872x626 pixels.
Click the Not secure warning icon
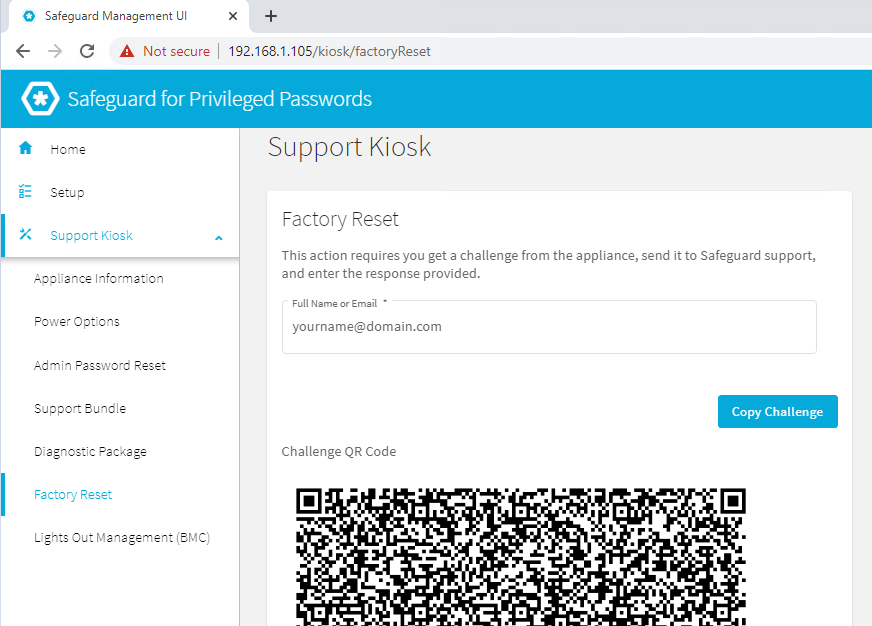tap(127, 51)
